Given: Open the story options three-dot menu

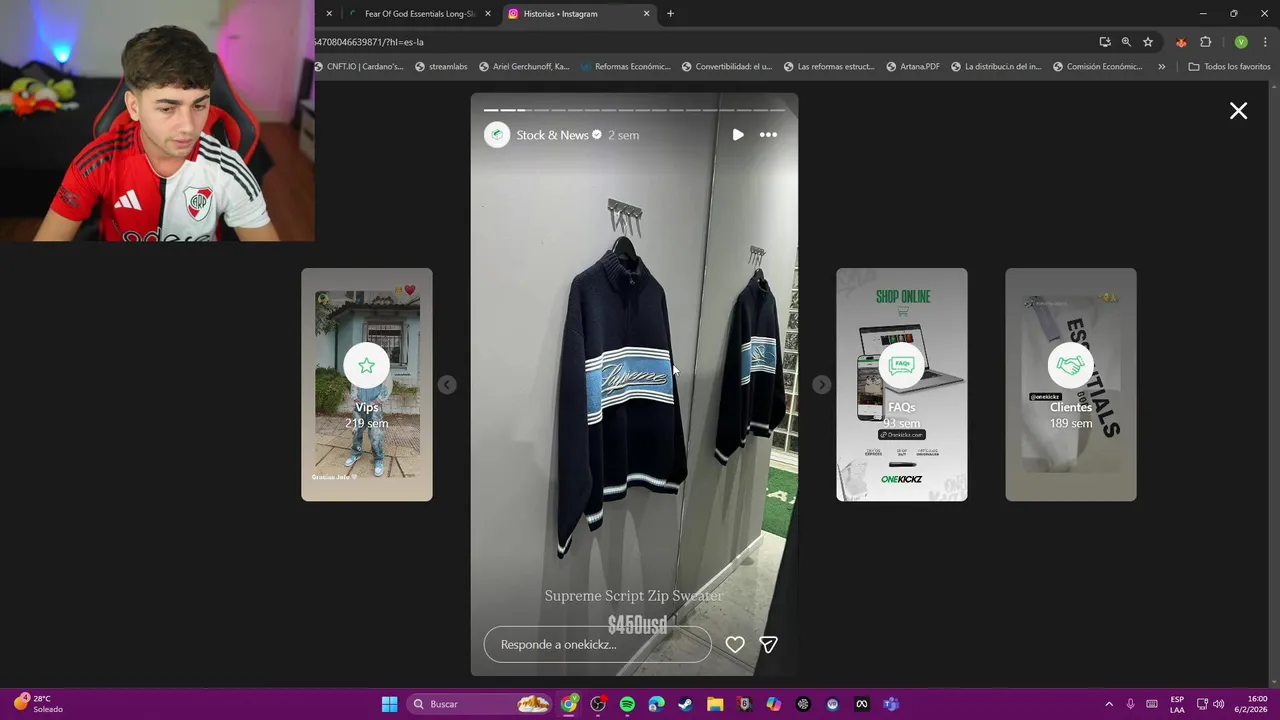Looking at the screenshot, I should pyautogui.click(x=768, y=134).
